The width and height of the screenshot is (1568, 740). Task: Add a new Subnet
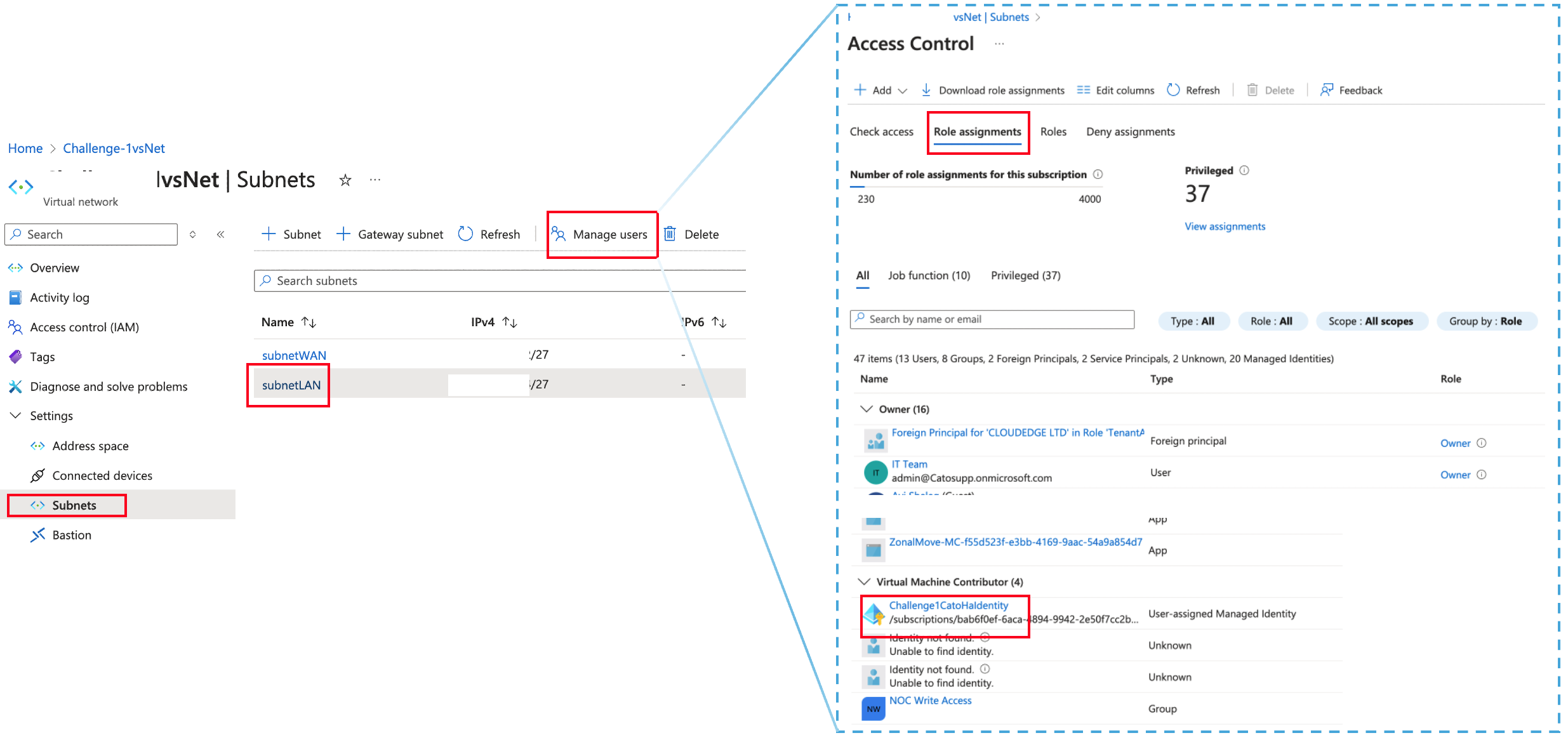[291, 234]
